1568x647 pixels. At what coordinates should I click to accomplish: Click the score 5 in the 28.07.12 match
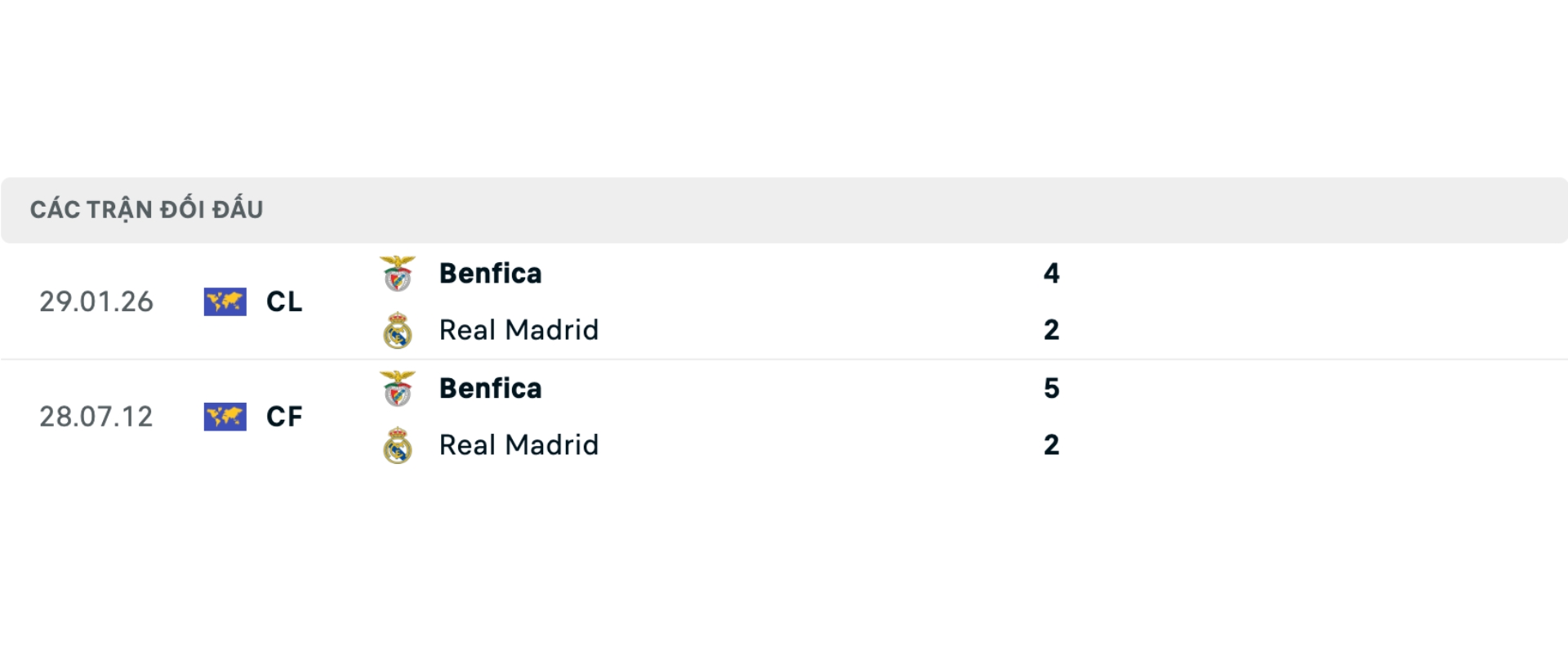(x=1053, y=388)
